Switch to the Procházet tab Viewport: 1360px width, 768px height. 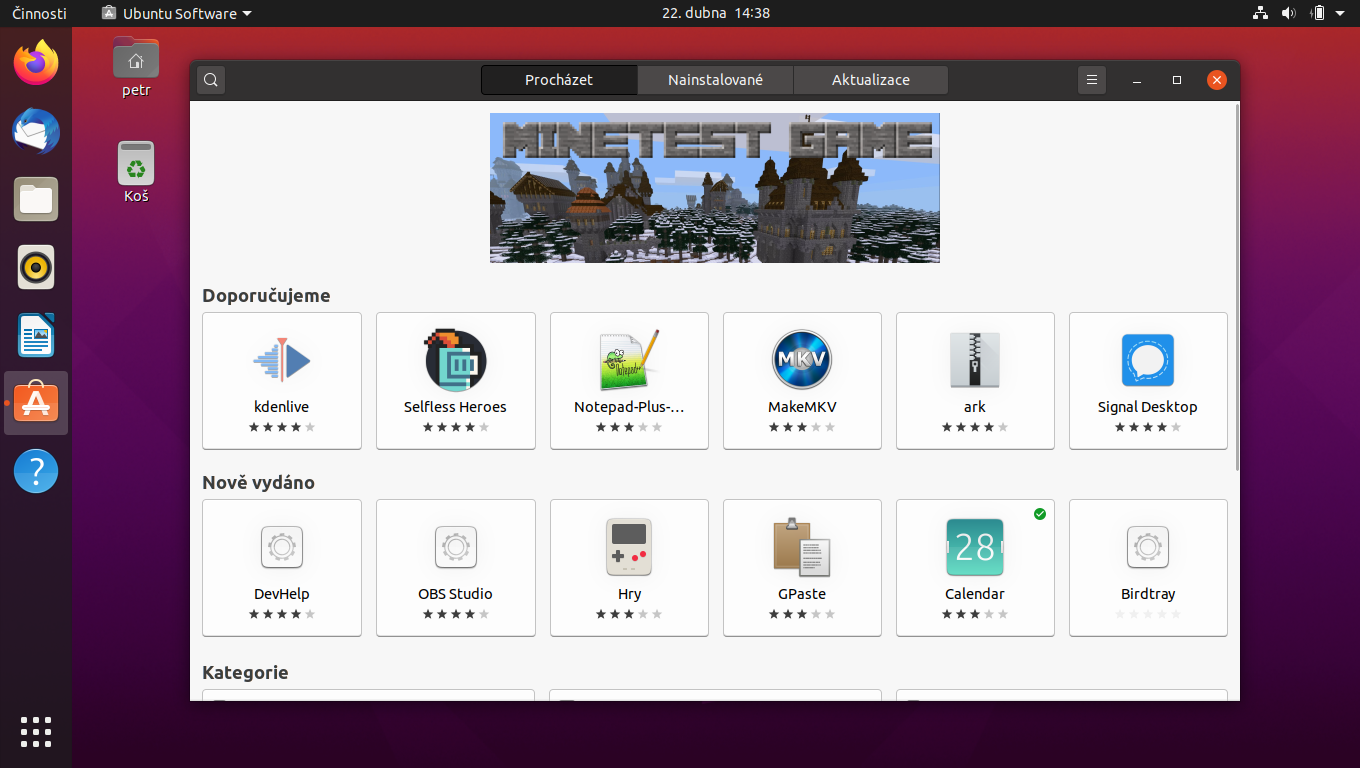559,80
